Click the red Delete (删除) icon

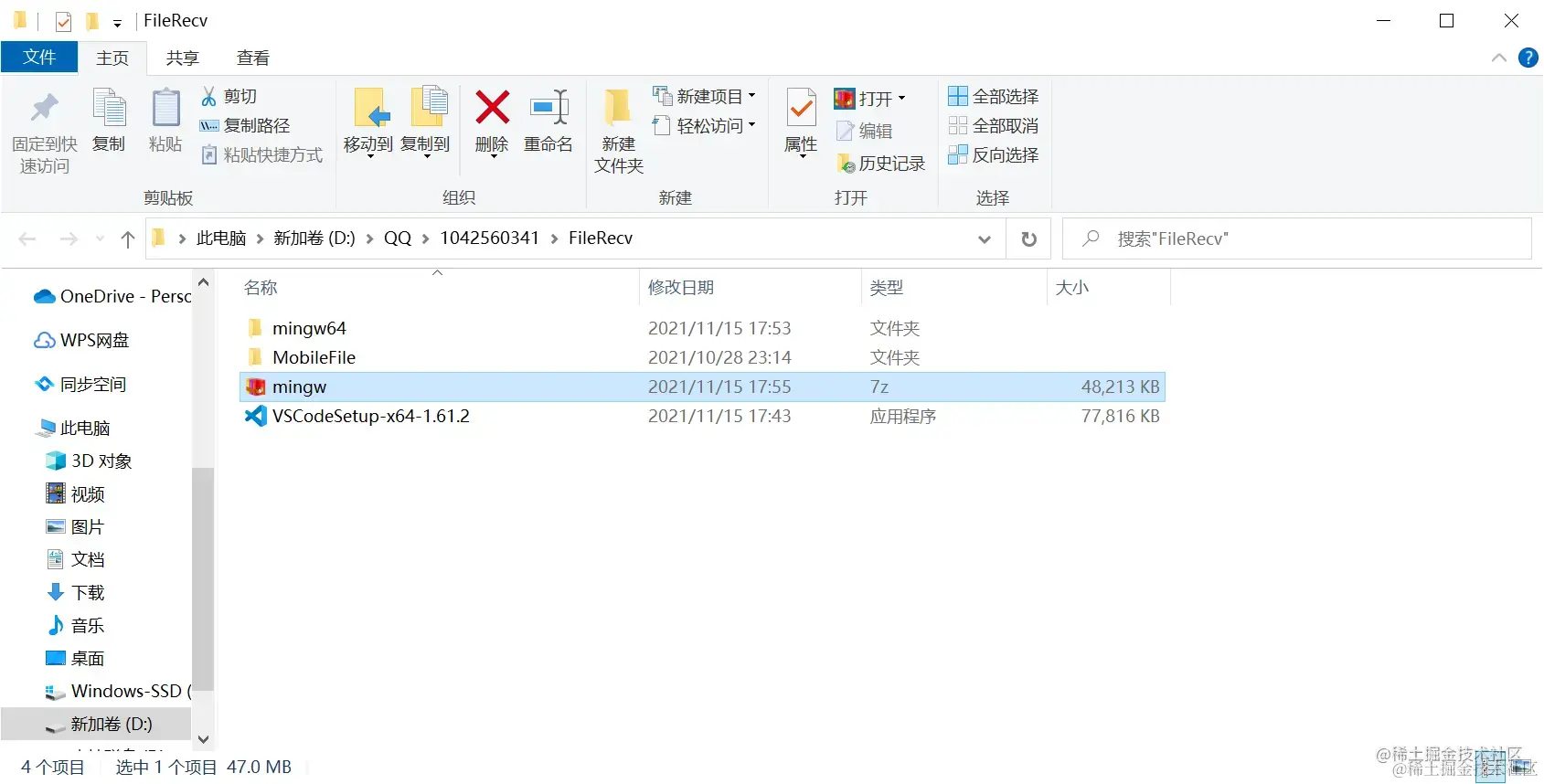(492, 108)
